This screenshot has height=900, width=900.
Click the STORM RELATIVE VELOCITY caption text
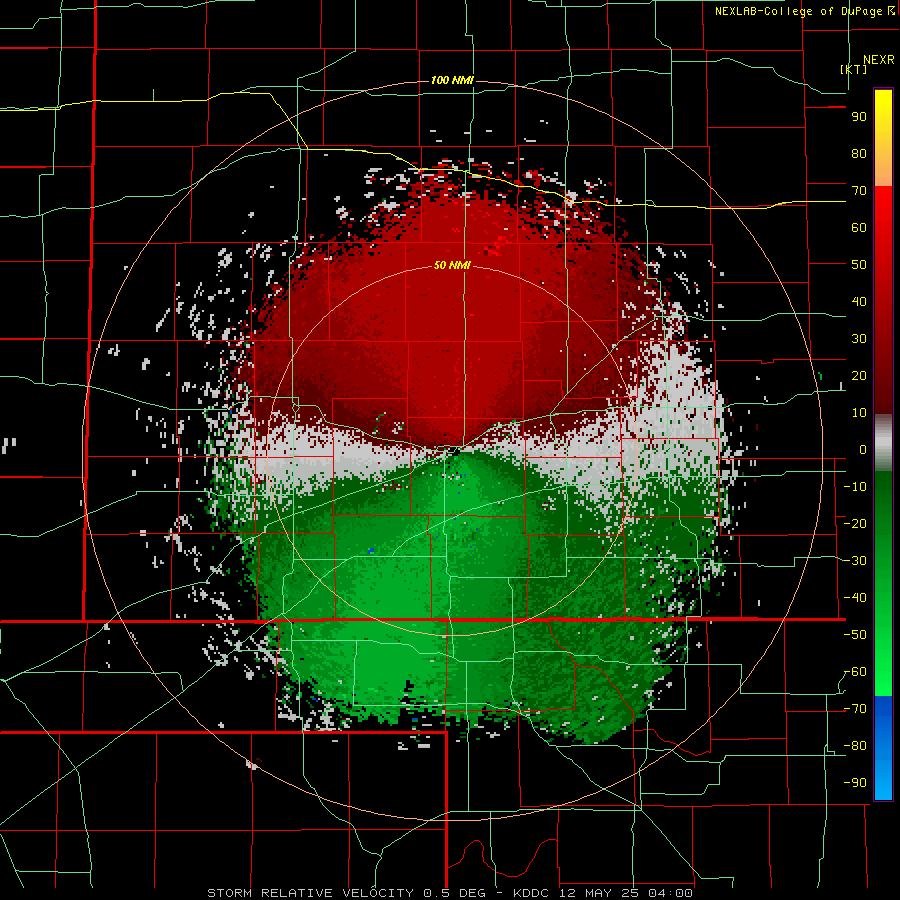click(x=313, y=893)
